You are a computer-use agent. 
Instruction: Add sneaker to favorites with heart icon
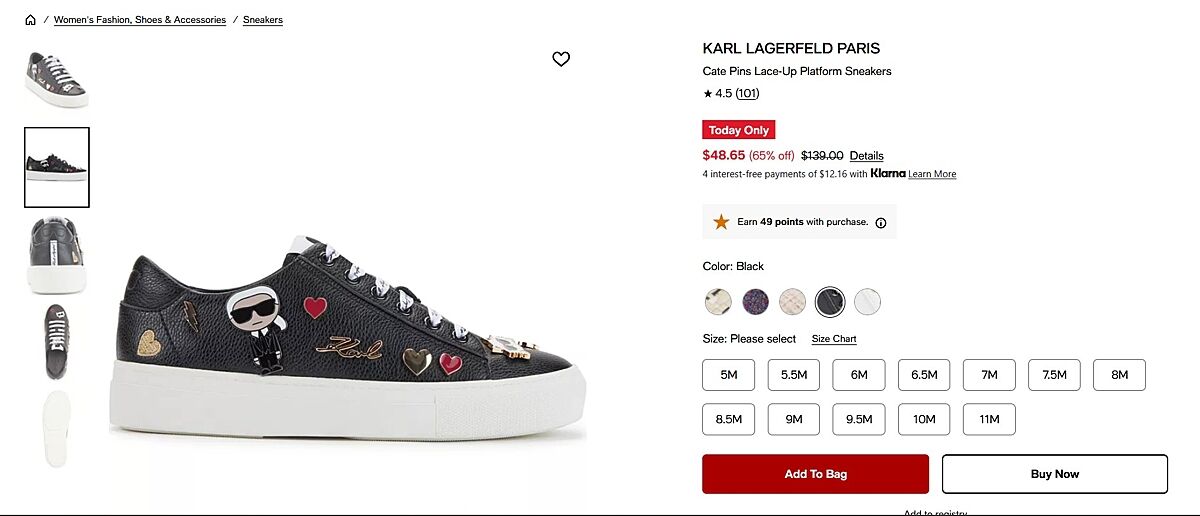pyautogui.click(x=561, y=59)
